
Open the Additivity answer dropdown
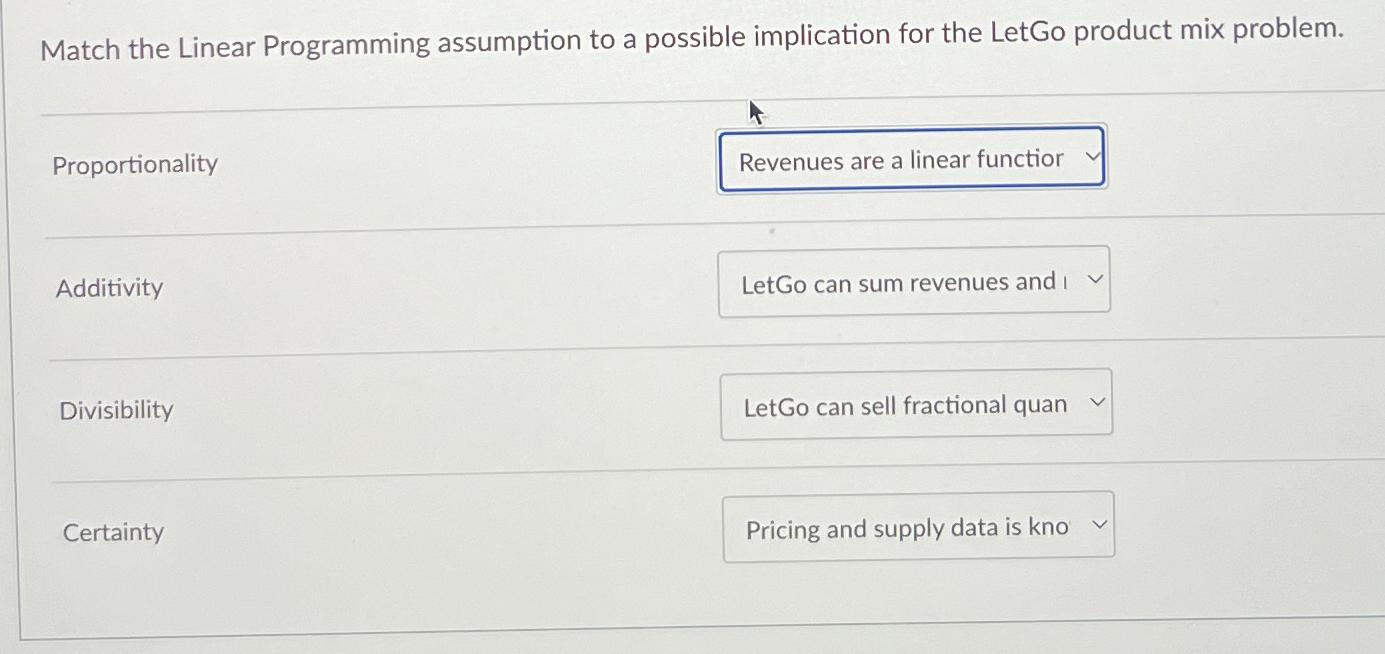913,280
